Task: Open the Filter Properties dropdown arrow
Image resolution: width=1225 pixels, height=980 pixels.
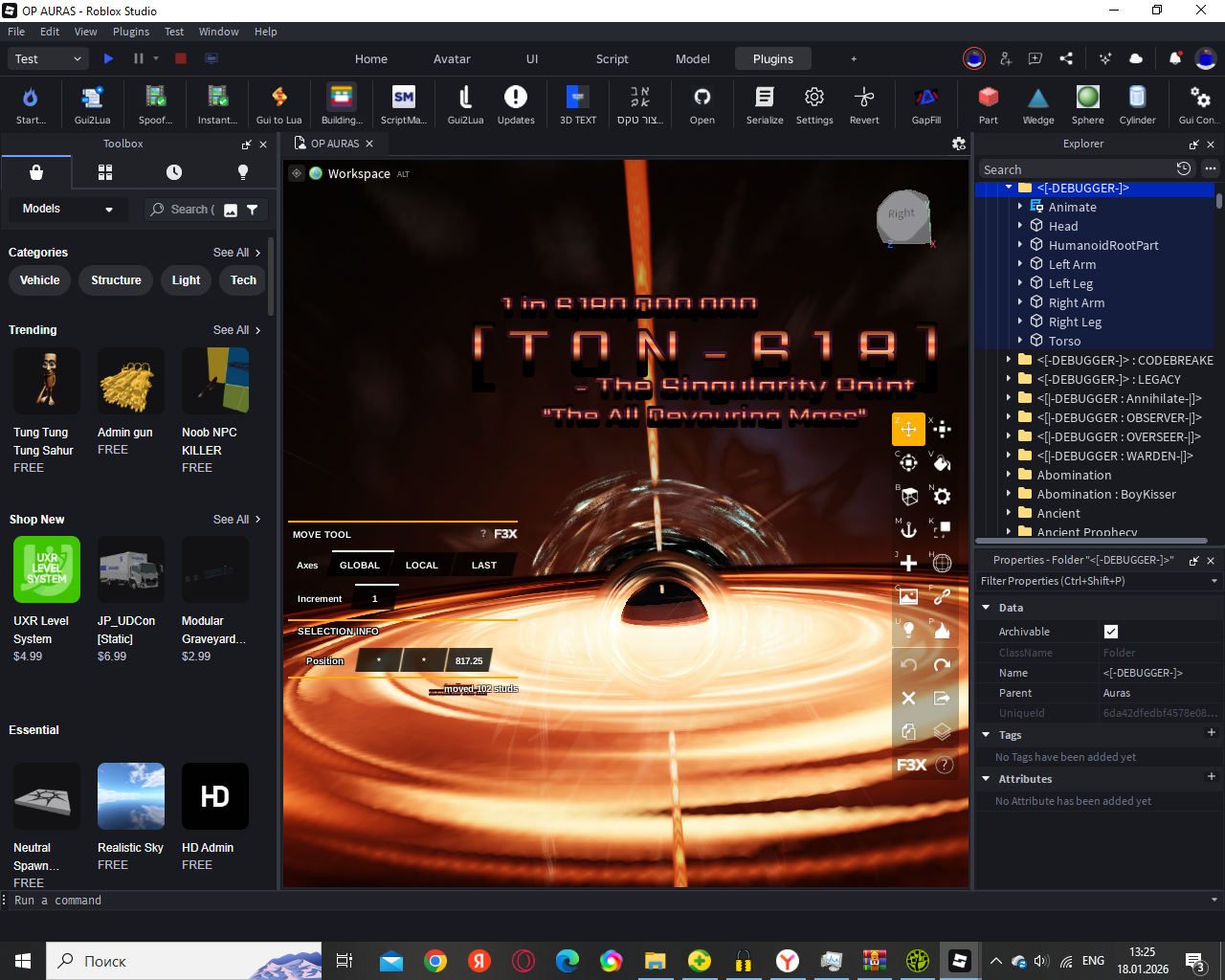Action: pos(1214,581)
